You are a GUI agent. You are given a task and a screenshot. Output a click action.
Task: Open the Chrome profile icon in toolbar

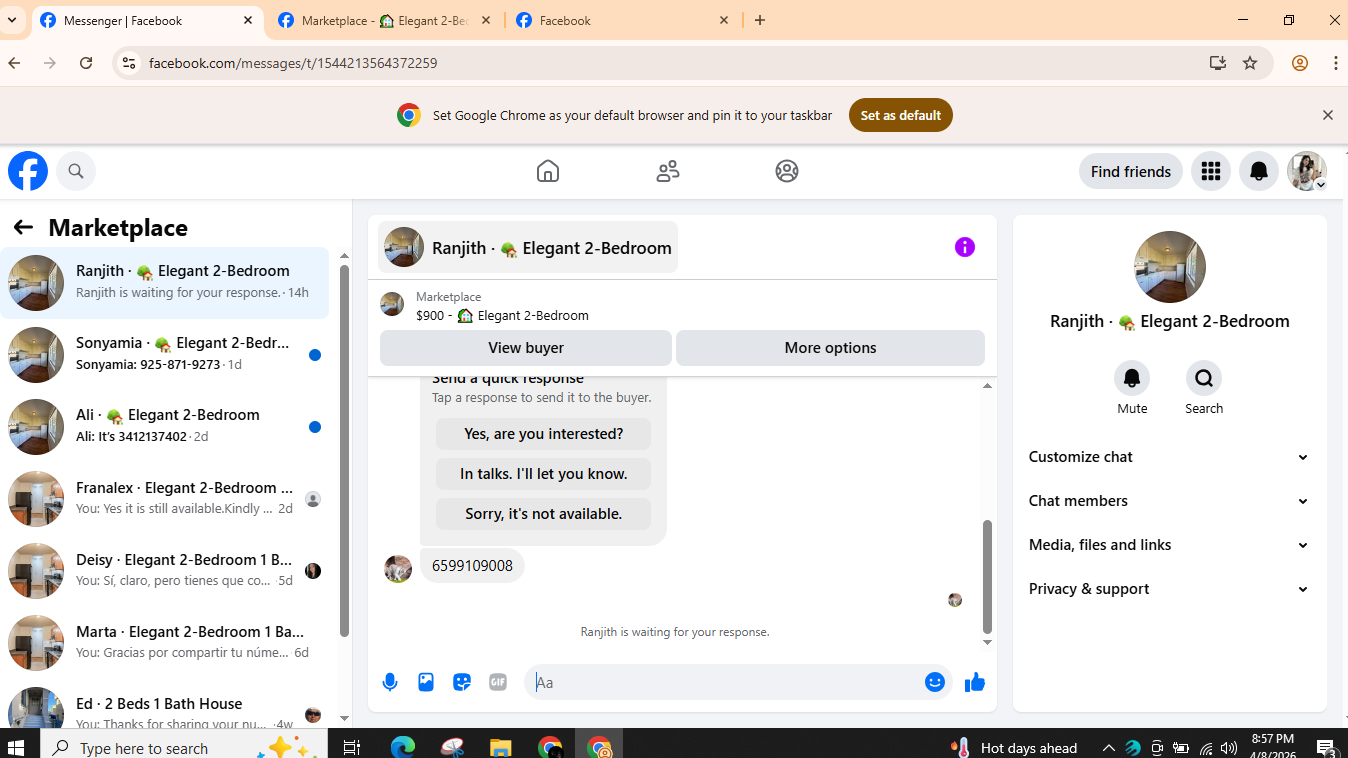click(1300, 63)
